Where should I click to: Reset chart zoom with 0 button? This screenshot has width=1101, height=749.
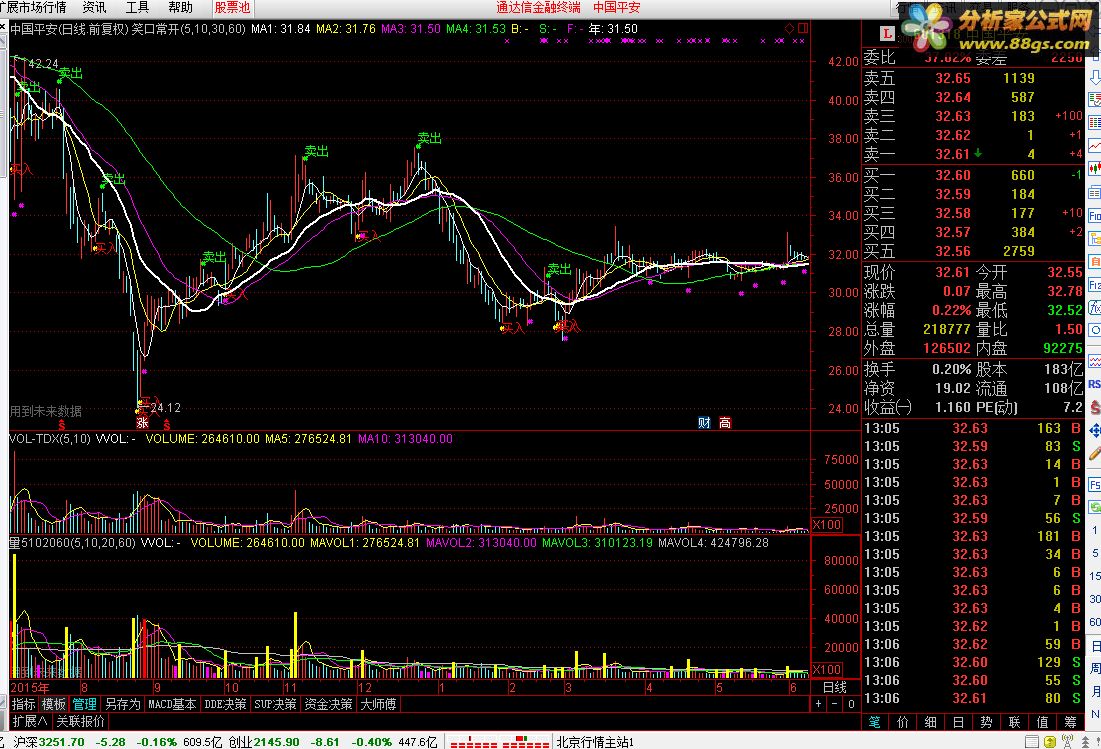851,704
